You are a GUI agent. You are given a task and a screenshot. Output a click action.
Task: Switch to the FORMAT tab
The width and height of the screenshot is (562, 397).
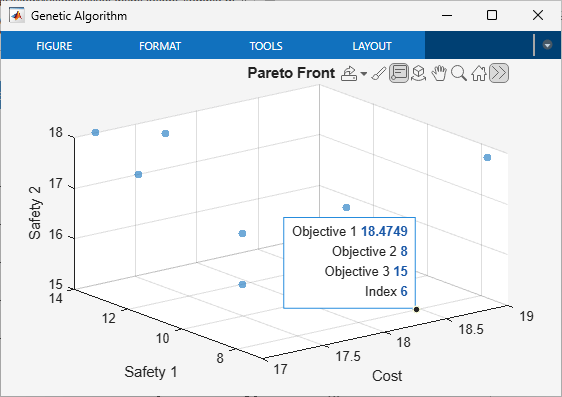[160, 46]
